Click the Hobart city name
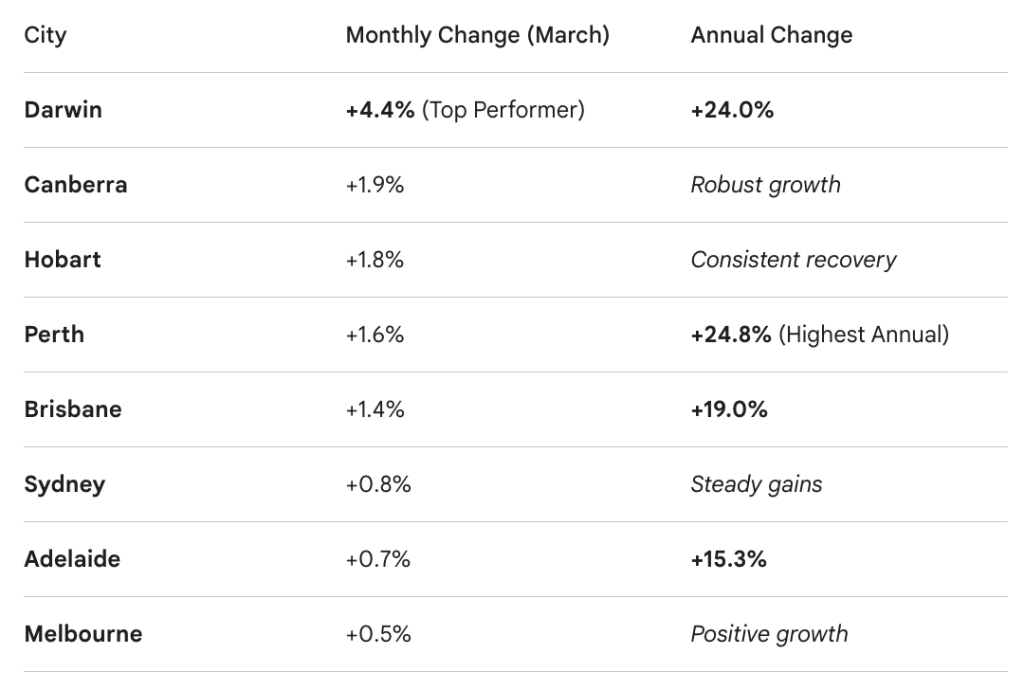This screenshot has width=1024, height=690. click(x=62, y=260)
